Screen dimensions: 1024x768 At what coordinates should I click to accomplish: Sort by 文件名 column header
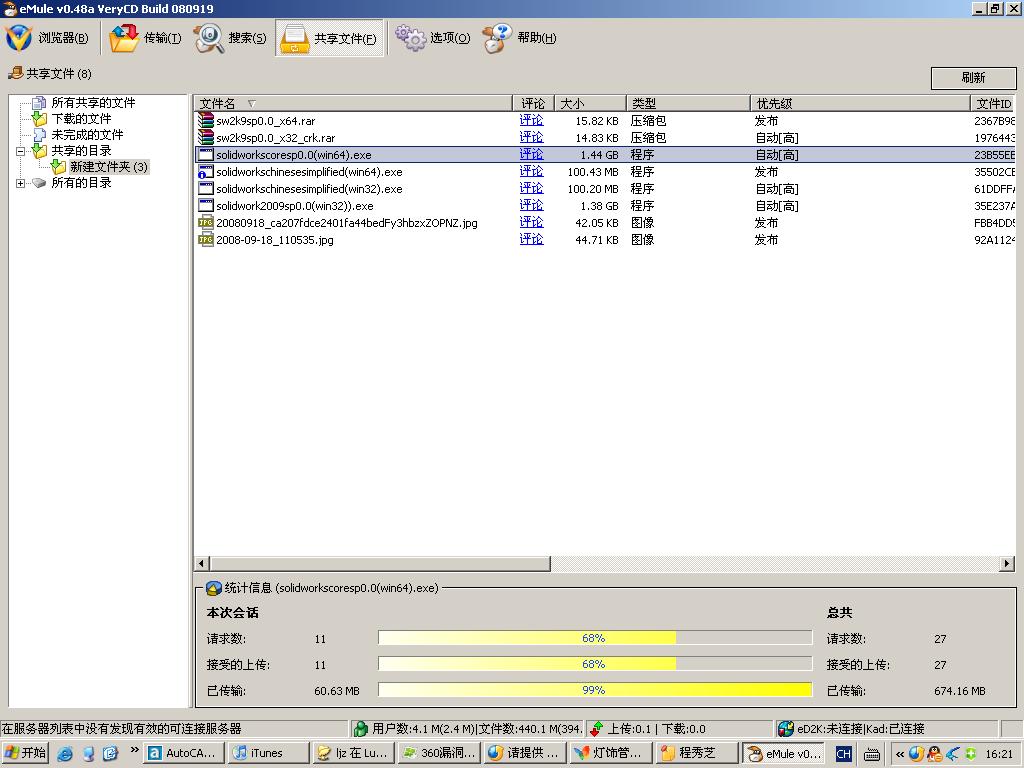tap(353, 103)
